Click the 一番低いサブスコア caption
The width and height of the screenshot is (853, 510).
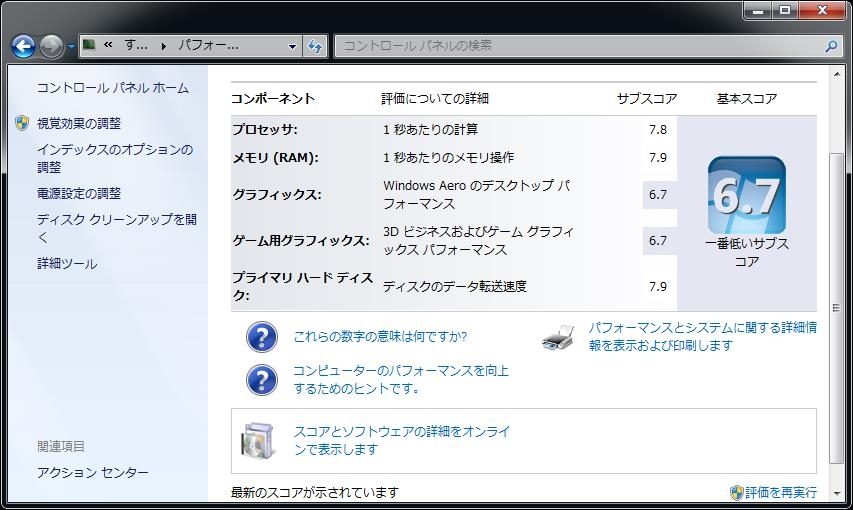pyautogui.click(x=747, y=253)
